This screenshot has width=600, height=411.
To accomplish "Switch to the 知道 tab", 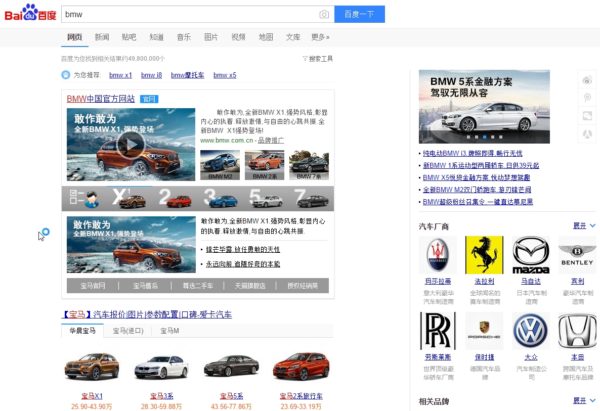I will click(157, 37).
